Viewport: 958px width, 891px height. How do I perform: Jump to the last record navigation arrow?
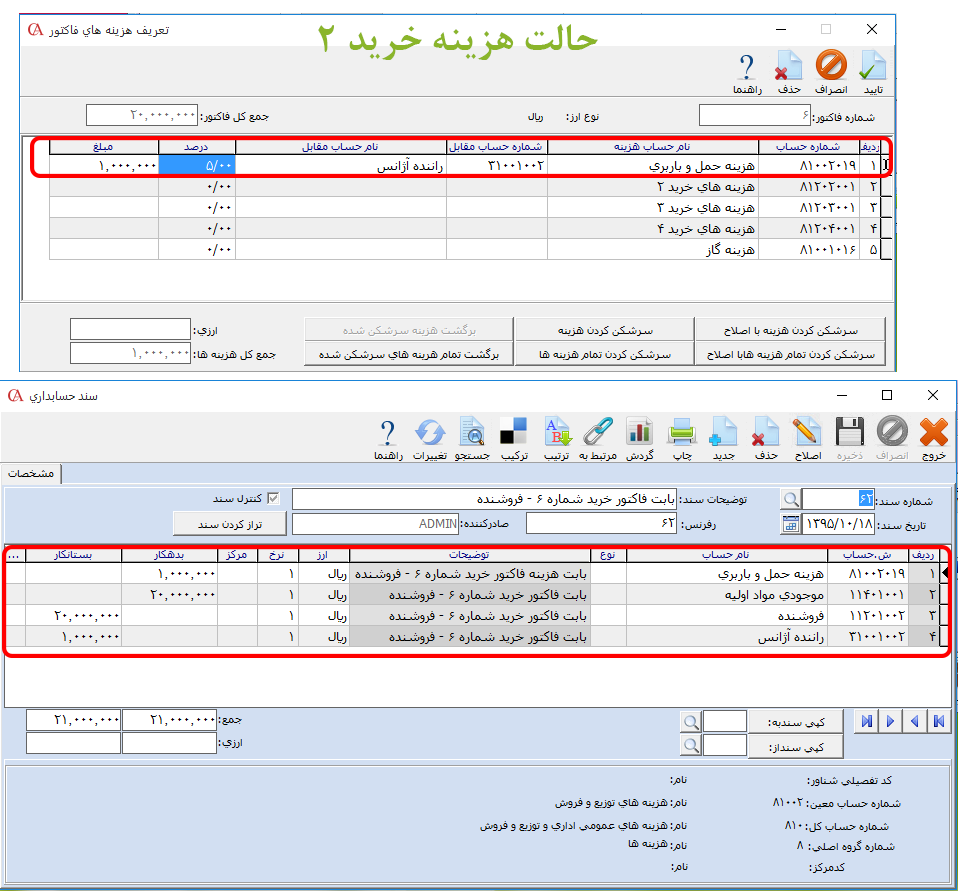pyautogui.click(x=868, y=721)
